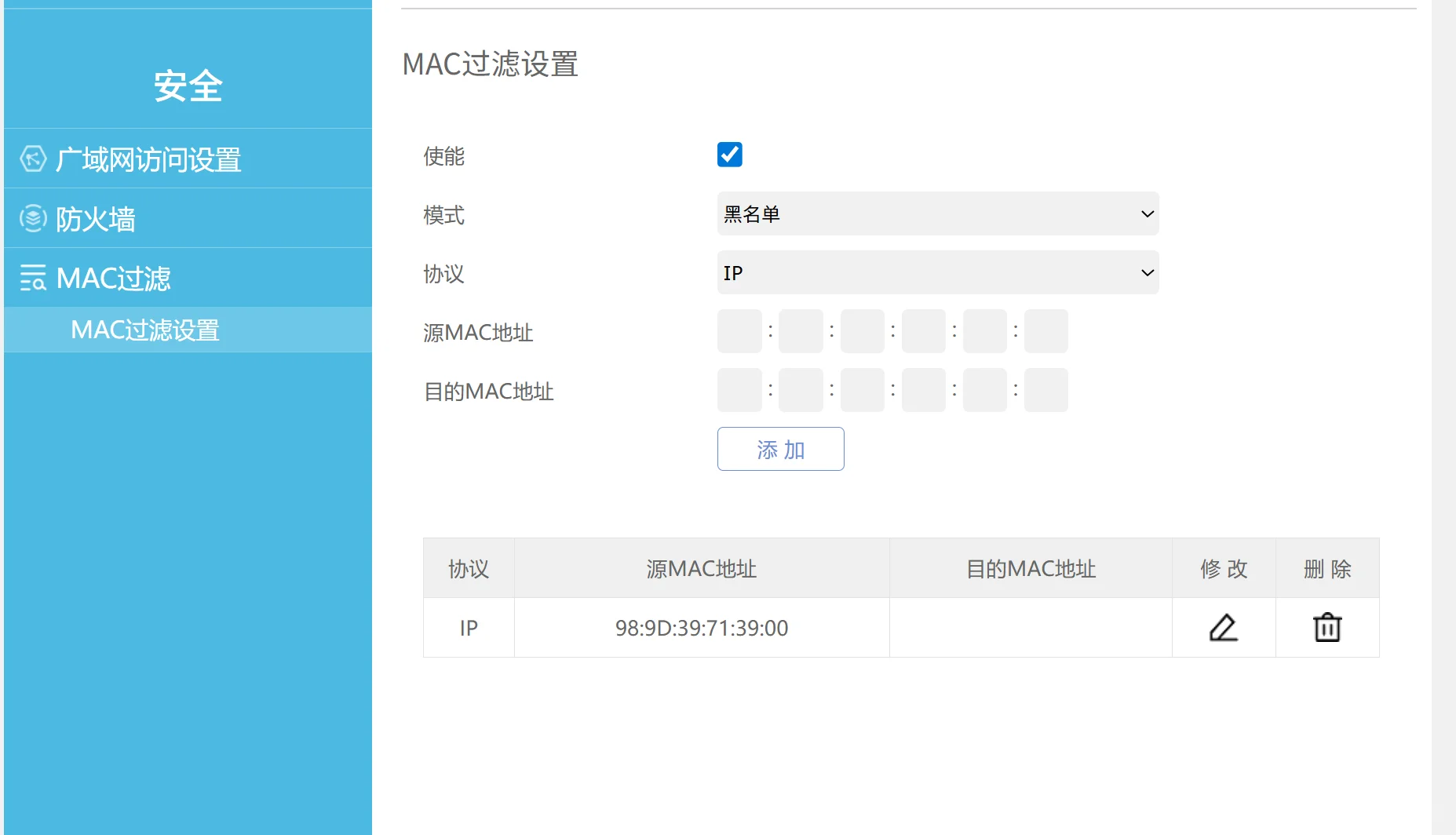Focus the fifth octet field of 源MAC地址
Screen dimensions: 1456x835
[984, 331]
